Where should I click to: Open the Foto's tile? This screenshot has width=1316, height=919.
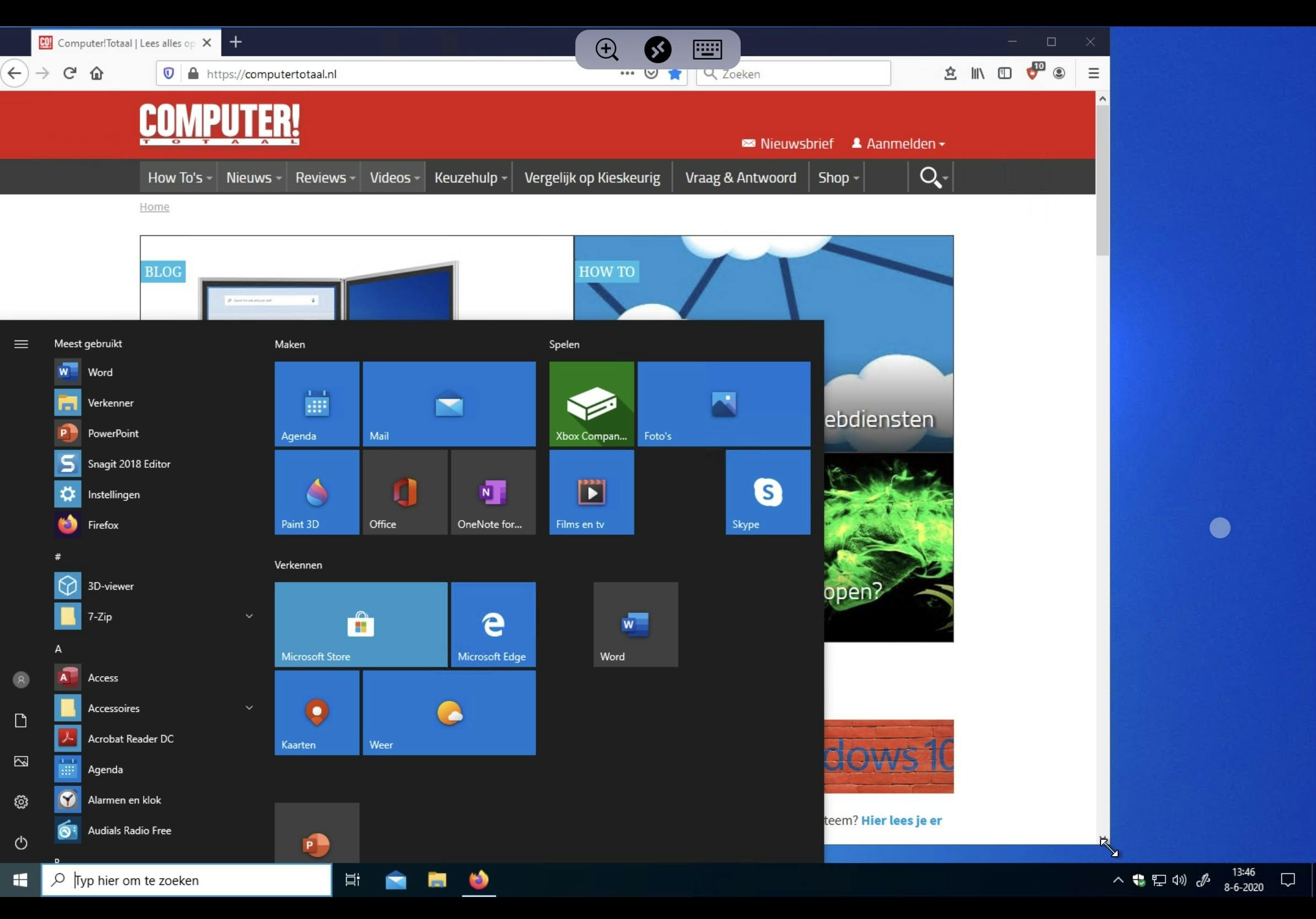(x=724, y=404)
